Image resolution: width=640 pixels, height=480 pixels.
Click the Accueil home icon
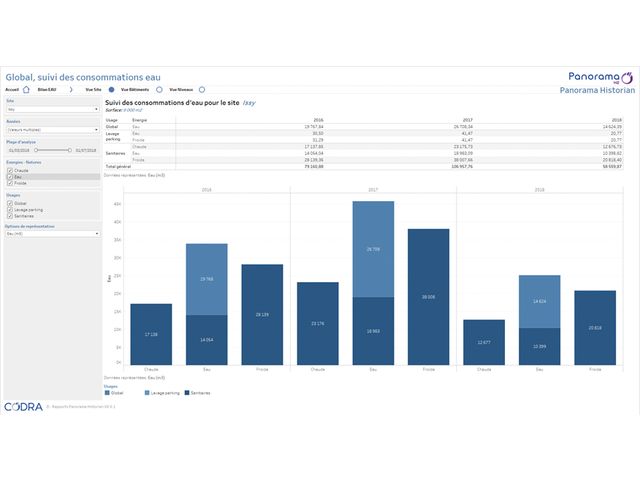27,89
